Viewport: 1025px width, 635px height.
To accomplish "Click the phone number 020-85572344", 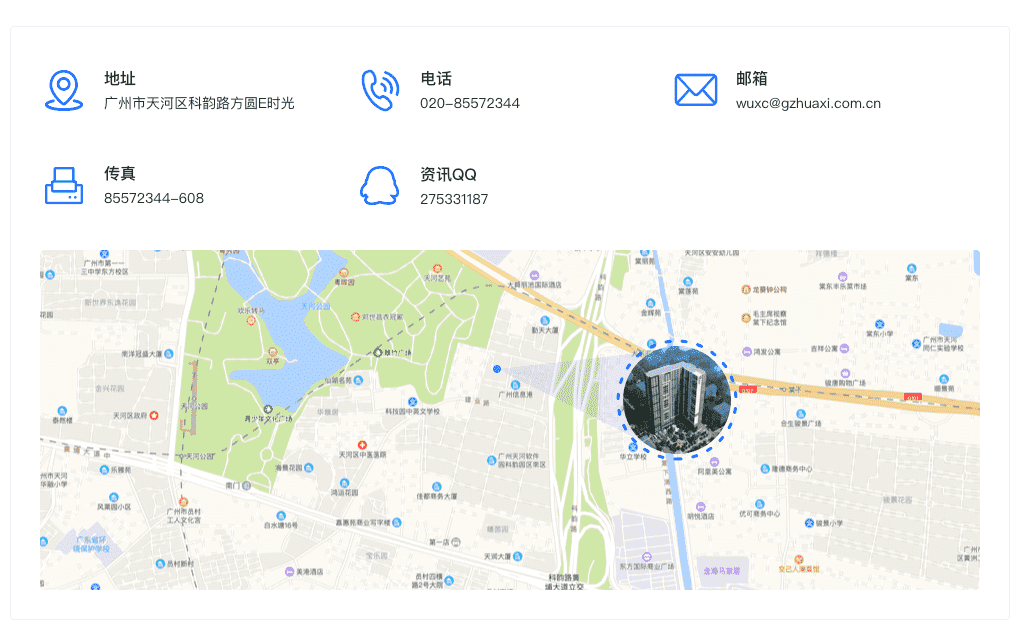I will (x=469, y=103).
